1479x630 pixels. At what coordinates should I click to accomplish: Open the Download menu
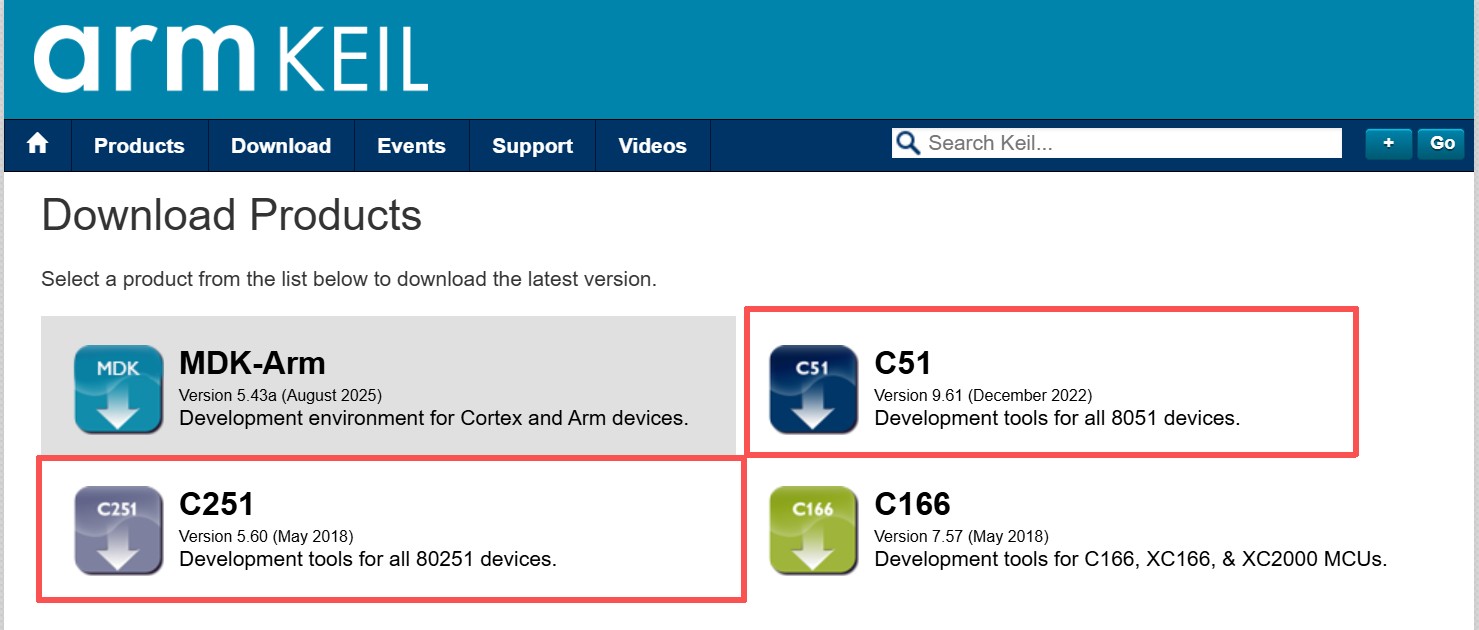281,146
